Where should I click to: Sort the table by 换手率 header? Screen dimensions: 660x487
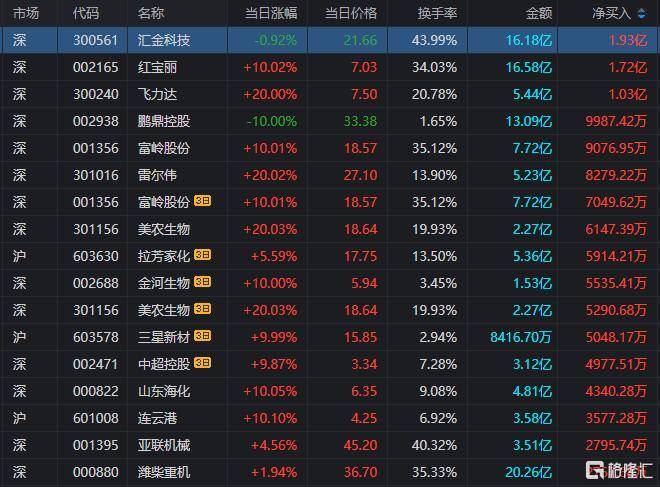437,14
